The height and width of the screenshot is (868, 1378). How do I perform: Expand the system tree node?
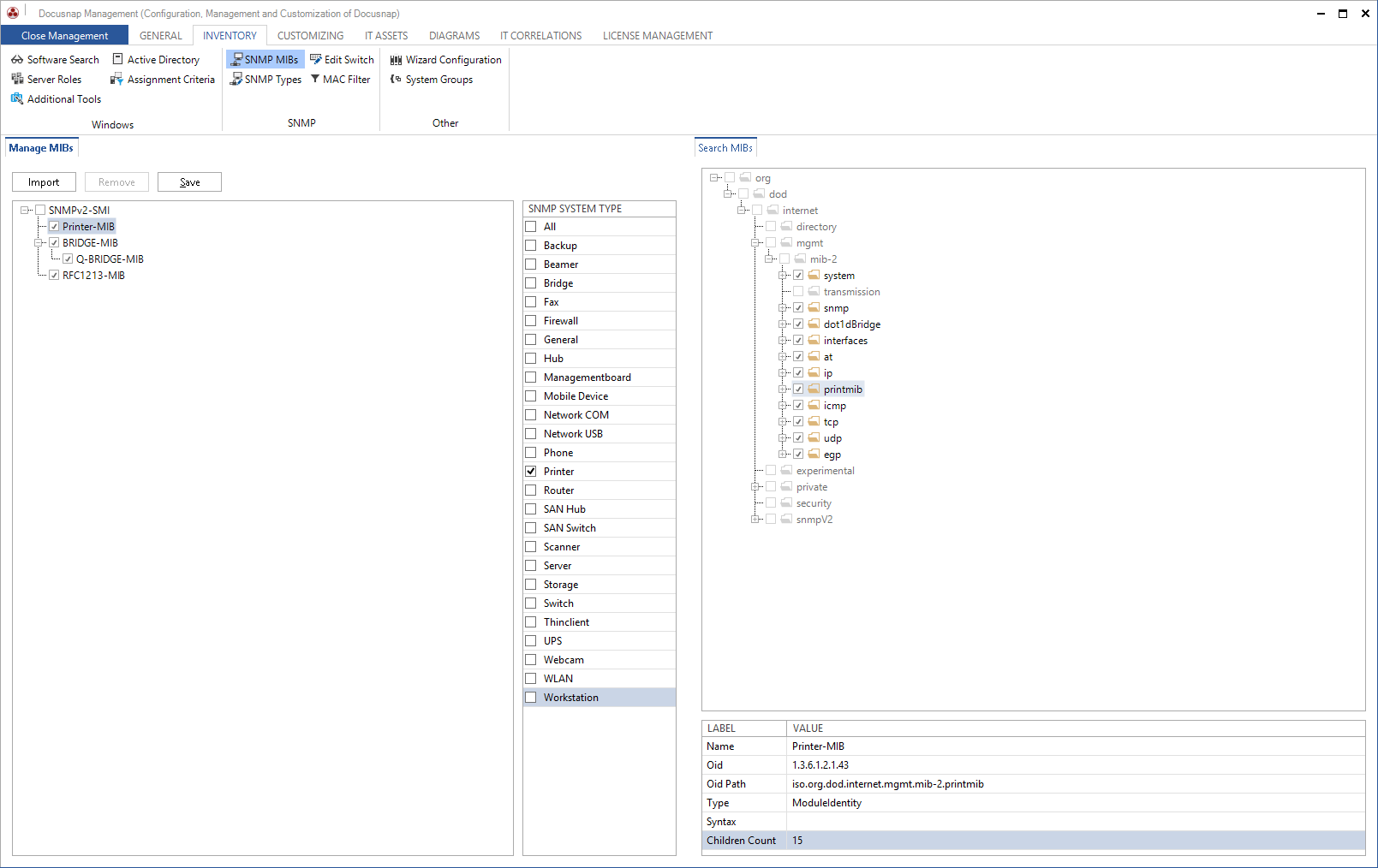[x=783, y=275]
